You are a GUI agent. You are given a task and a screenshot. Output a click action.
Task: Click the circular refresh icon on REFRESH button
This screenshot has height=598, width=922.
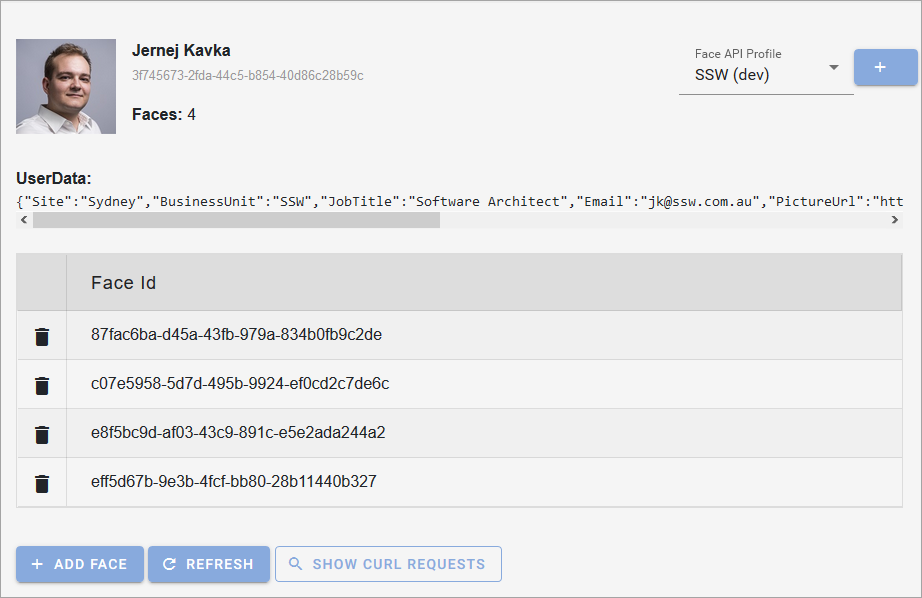tap(170, 564)
